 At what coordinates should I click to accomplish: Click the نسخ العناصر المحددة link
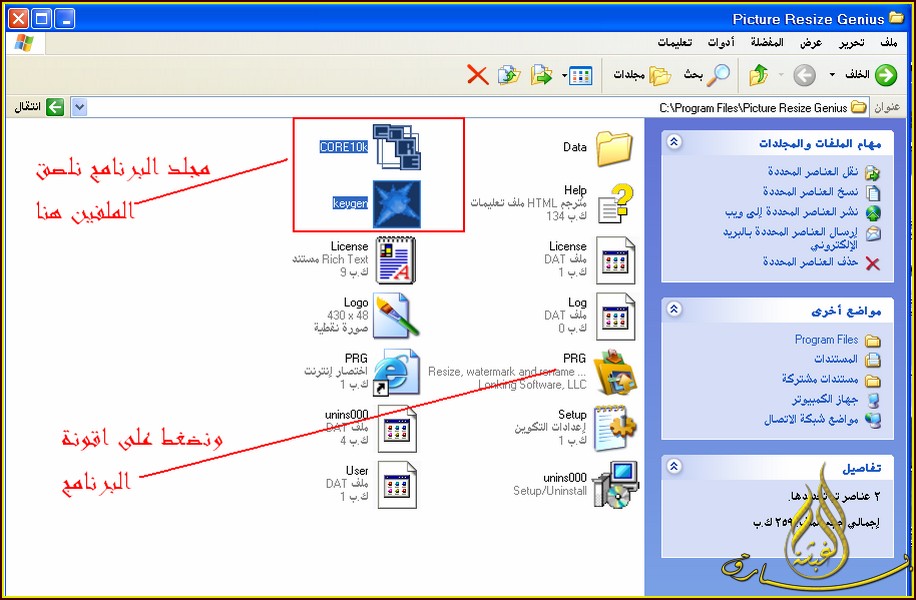pyautogui.click(x=810, y=192)
